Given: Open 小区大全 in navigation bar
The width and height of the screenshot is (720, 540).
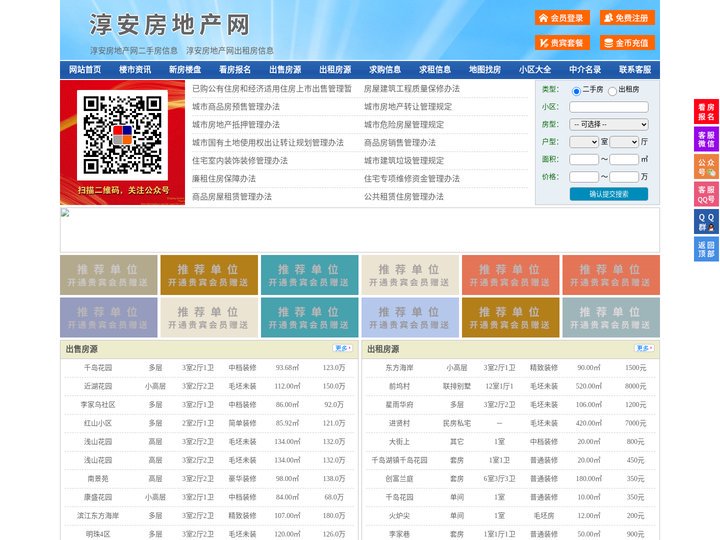Looking at the screenshot, I should (535, 70).
